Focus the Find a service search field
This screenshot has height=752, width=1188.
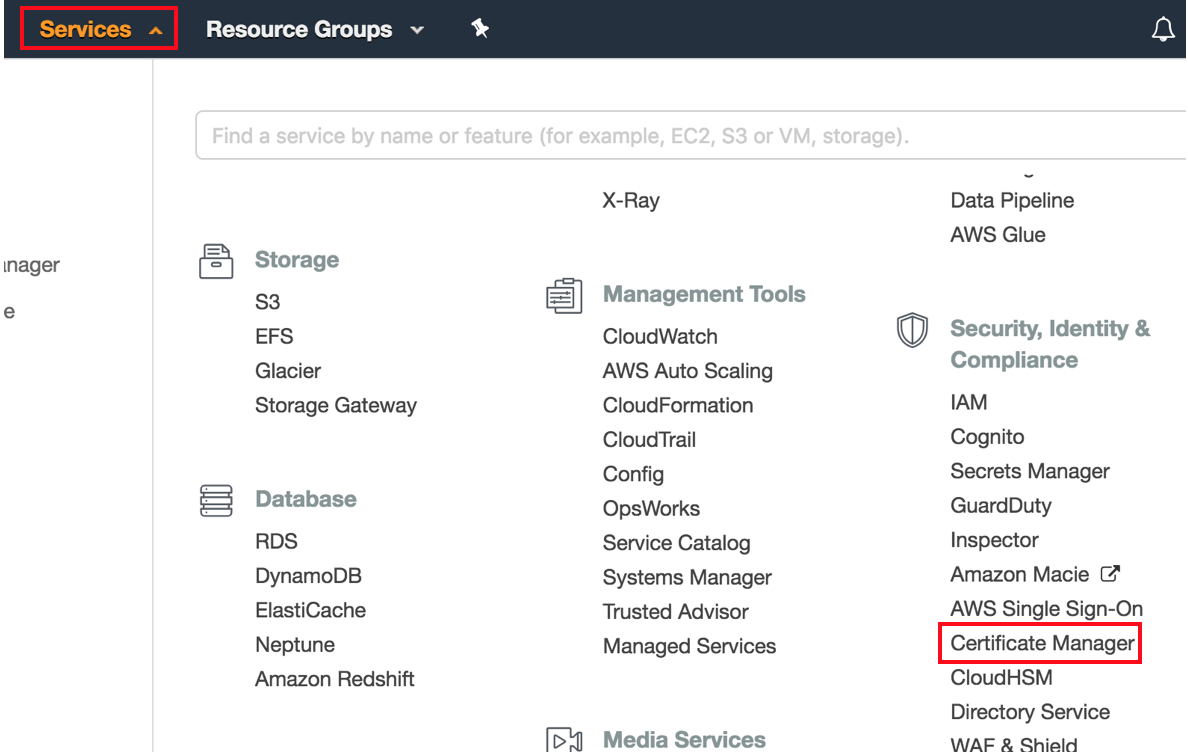690,135
